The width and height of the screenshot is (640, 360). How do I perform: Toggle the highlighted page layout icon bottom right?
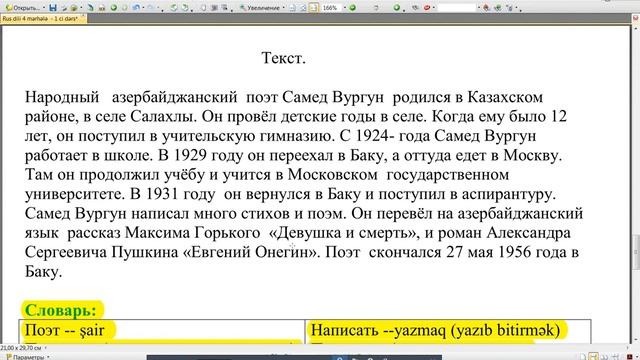coord(593,357)
